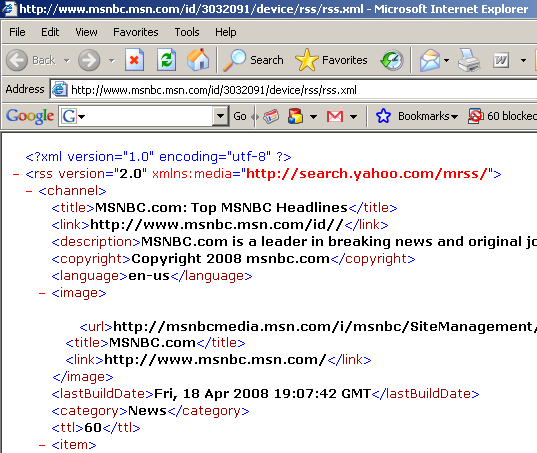Click the Google toolbar Go button
This screenshot has height=453, width=537.
[x=240, y=116]
